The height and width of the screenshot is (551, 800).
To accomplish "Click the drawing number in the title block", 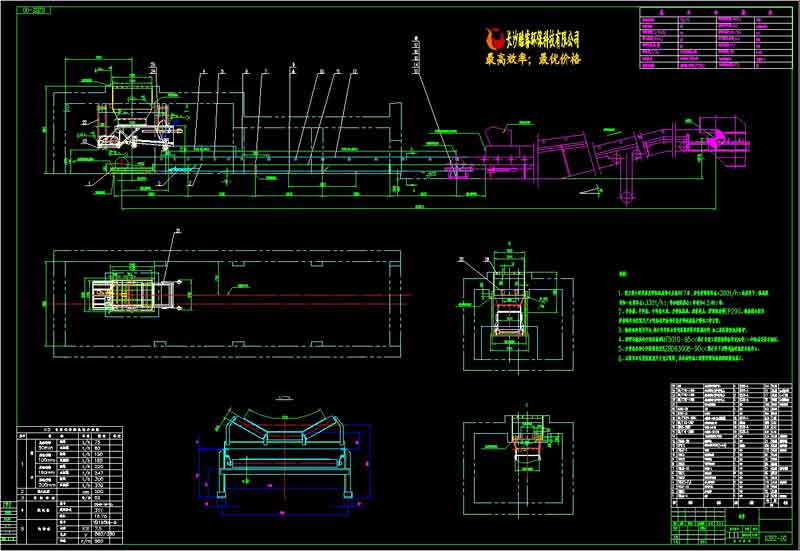I will coord(772,536).
